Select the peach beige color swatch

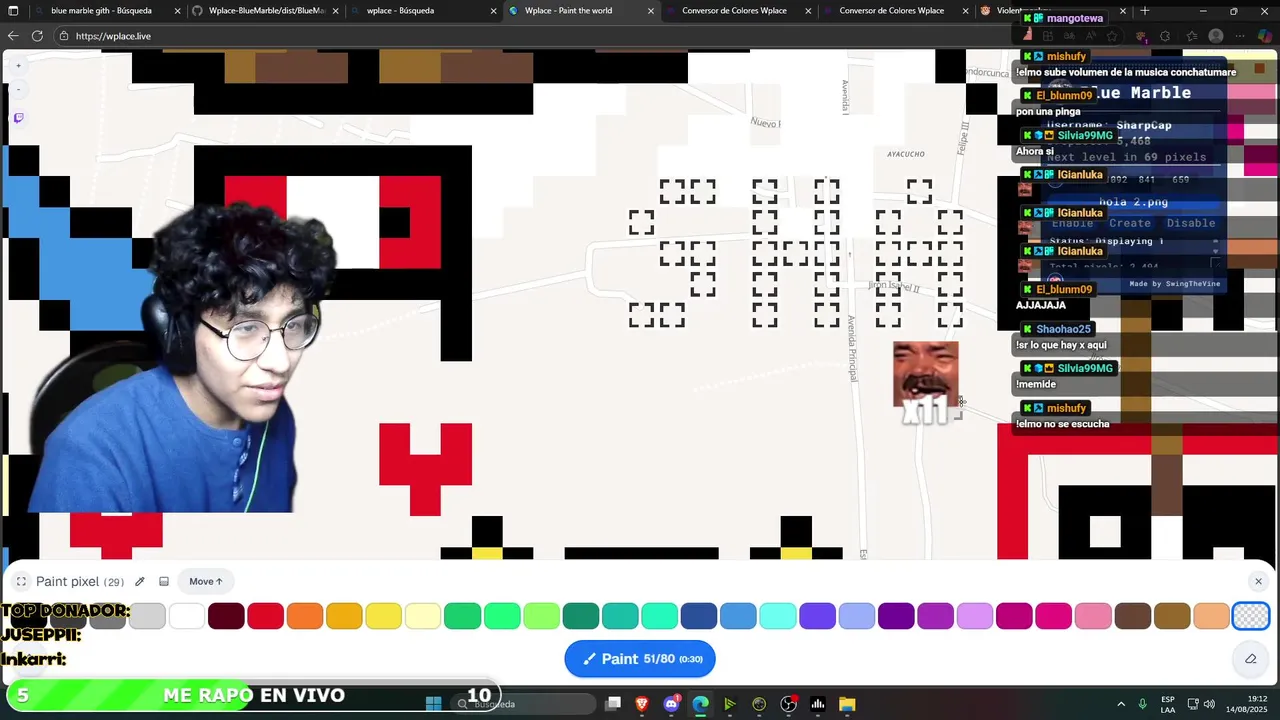1212,616
